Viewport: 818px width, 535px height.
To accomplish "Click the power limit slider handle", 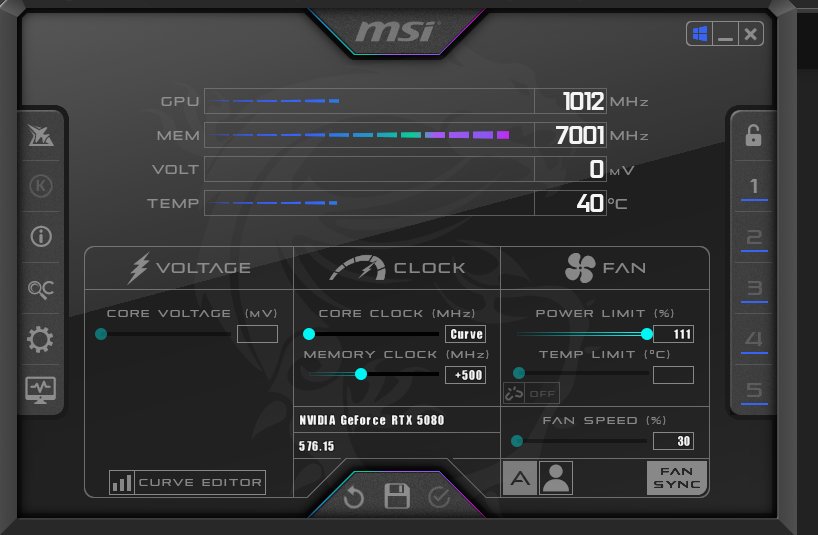I will point(647,334).
